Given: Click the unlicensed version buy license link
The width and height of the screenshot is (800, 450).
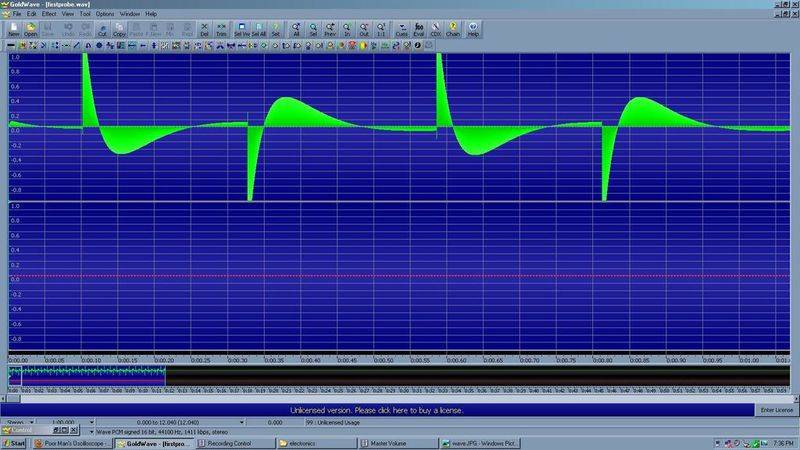Looking at the screenshot, I should coord(376,410).
